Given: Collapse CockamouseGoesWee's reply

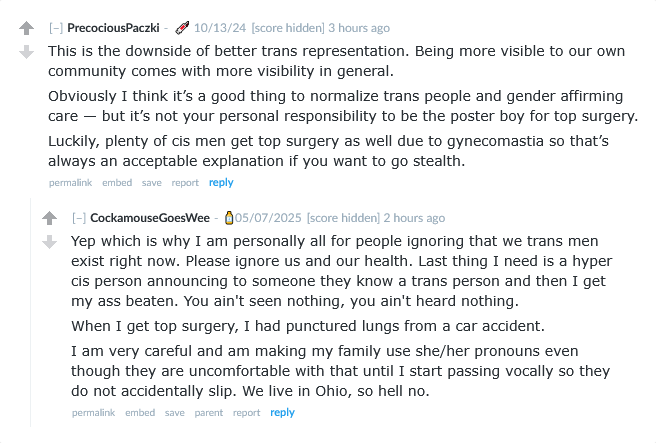Looking at the screenshot, I should (x=79, y=218).
